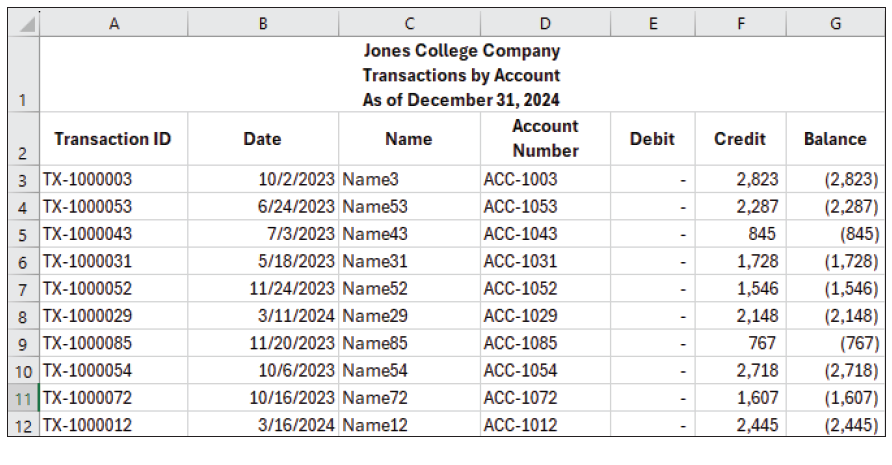Click the credit value 1,546
892x465 pixels.
(x=741, y=289)
